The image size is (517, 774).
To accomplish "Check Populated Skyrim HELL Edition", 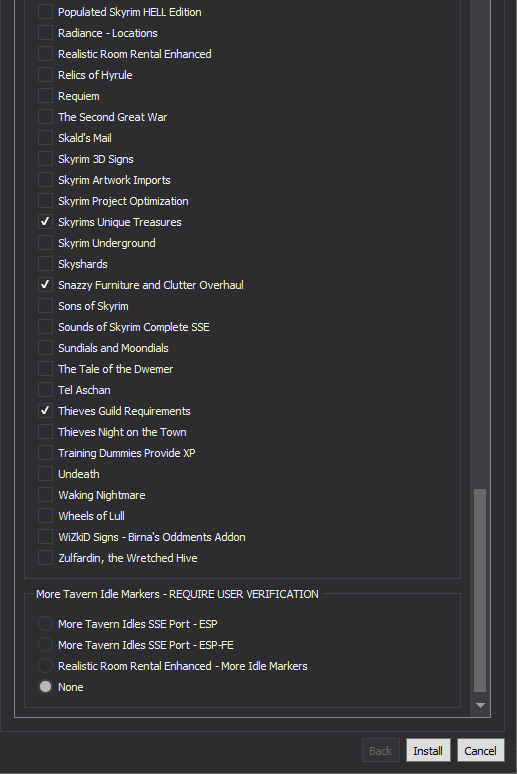I will point(45,12).
